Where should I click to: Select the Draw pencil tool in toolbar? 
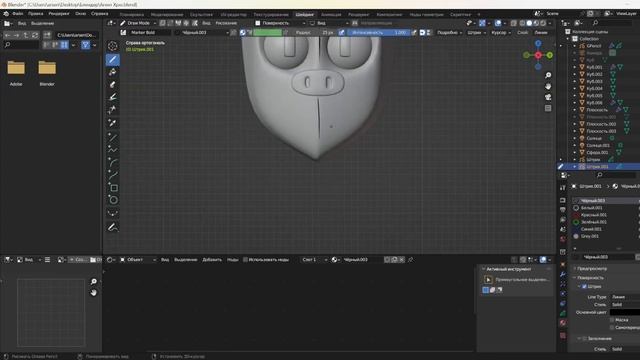click(x=113, y=59)
